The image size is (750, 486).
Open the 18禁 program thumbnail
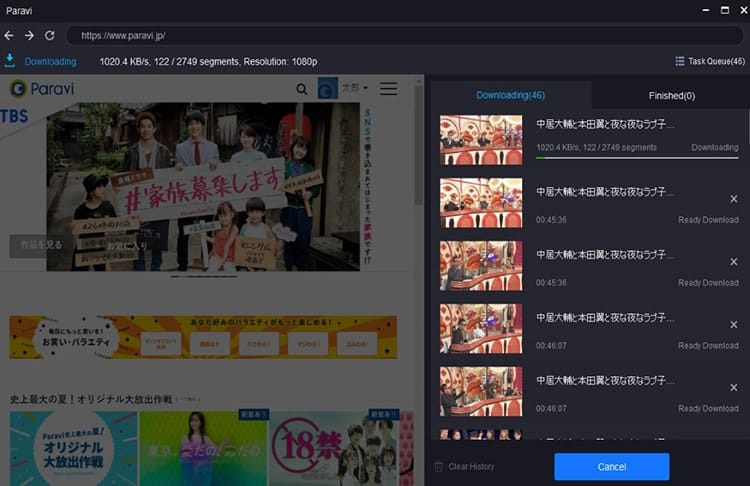[x=333, y=448]
